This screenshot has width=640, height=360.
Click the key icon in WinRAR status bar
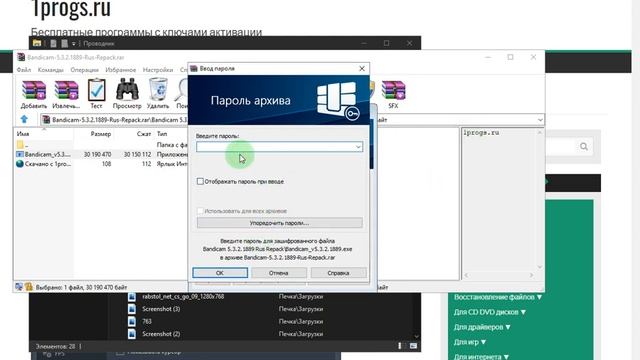tap(29, 287)
